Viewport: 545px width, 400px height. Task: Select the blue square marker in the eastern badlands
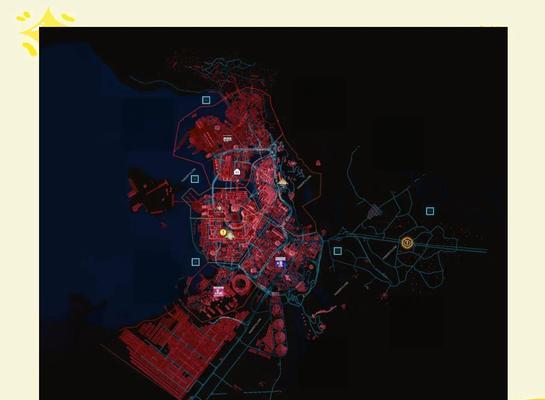click(430, 211)
